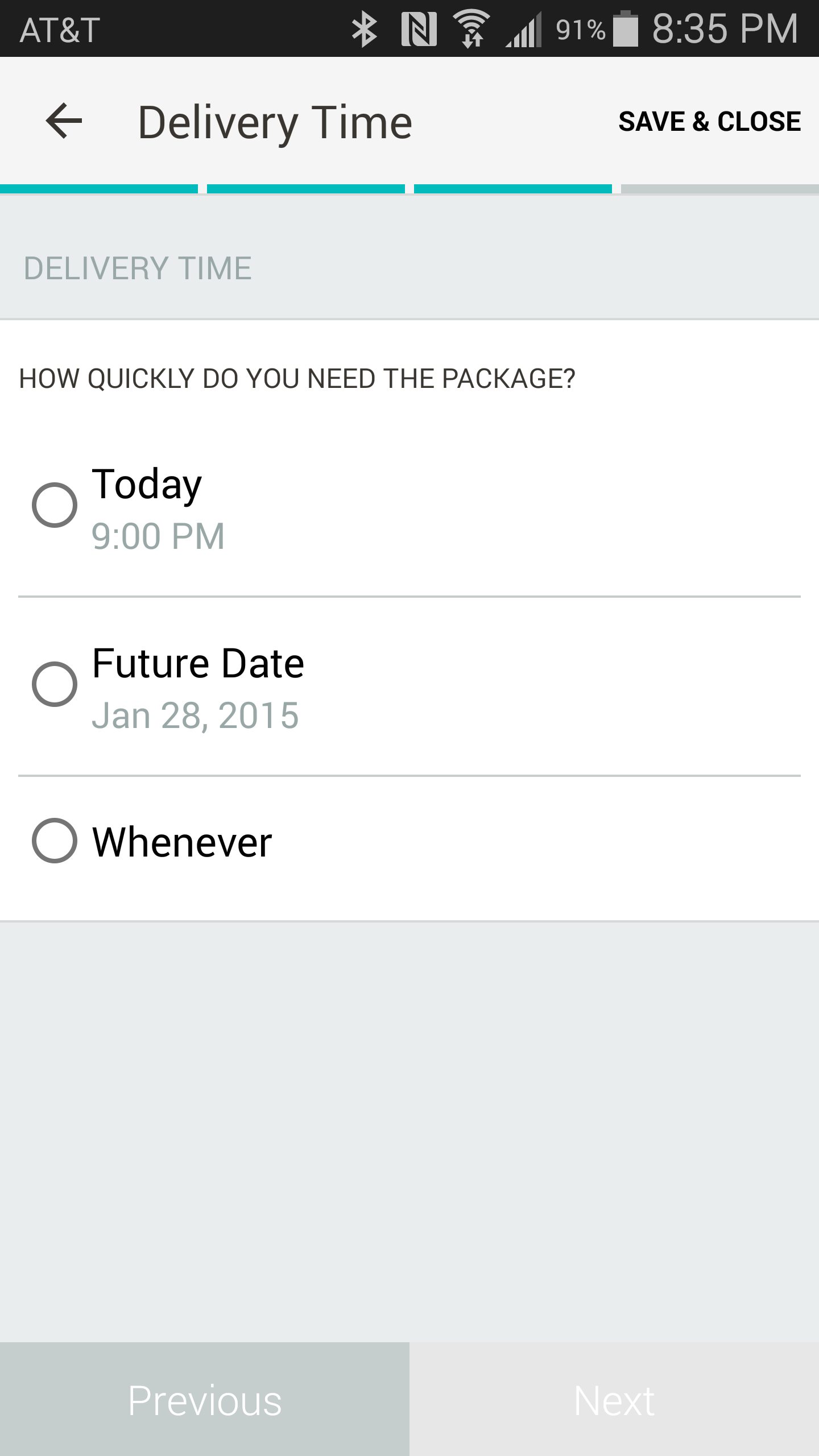
Task: Select the Today radio button
Action: coord(55,505)
